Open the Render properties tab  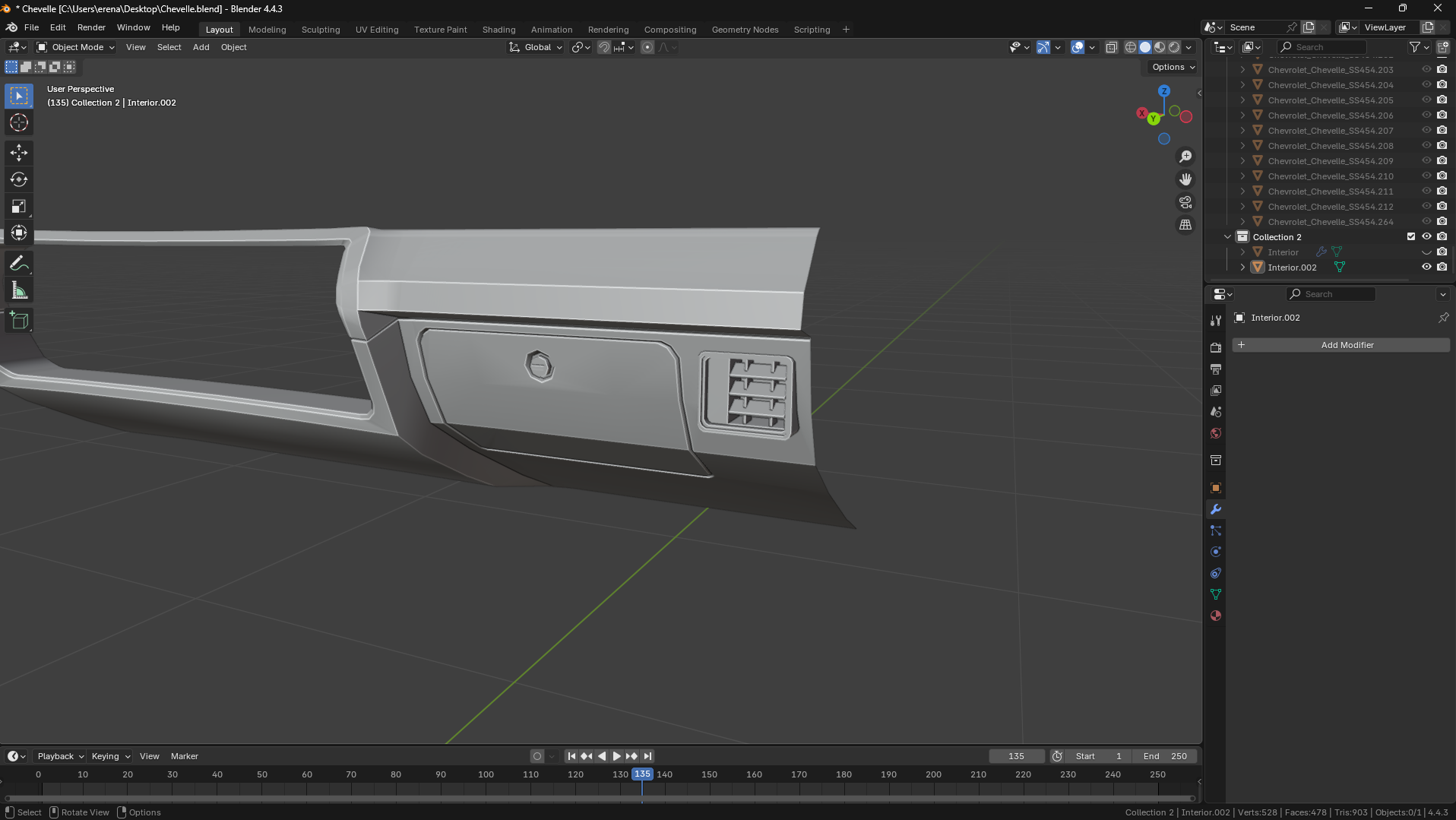pos(1216,347)
